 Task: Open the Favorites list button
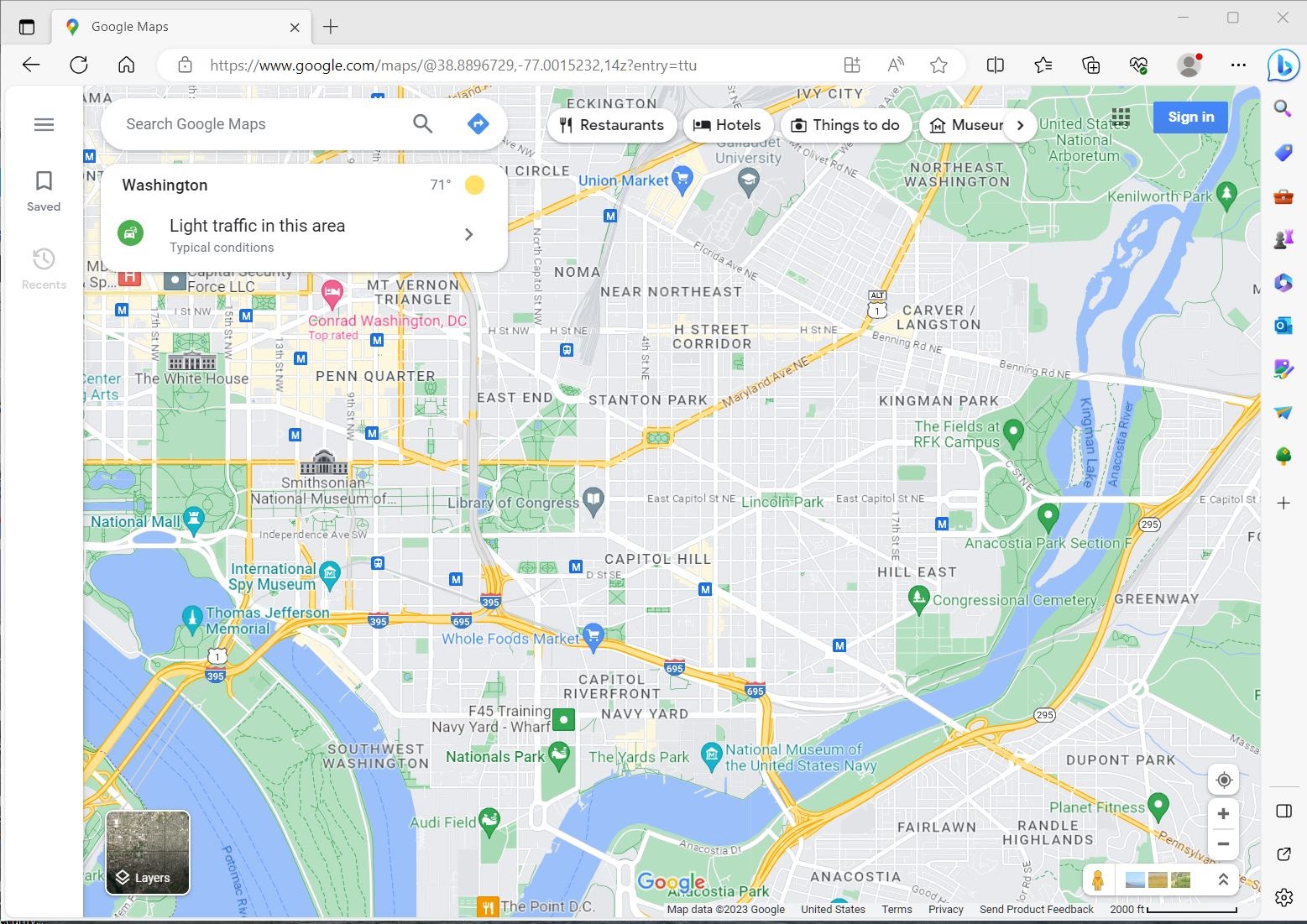pos(1043,65)
